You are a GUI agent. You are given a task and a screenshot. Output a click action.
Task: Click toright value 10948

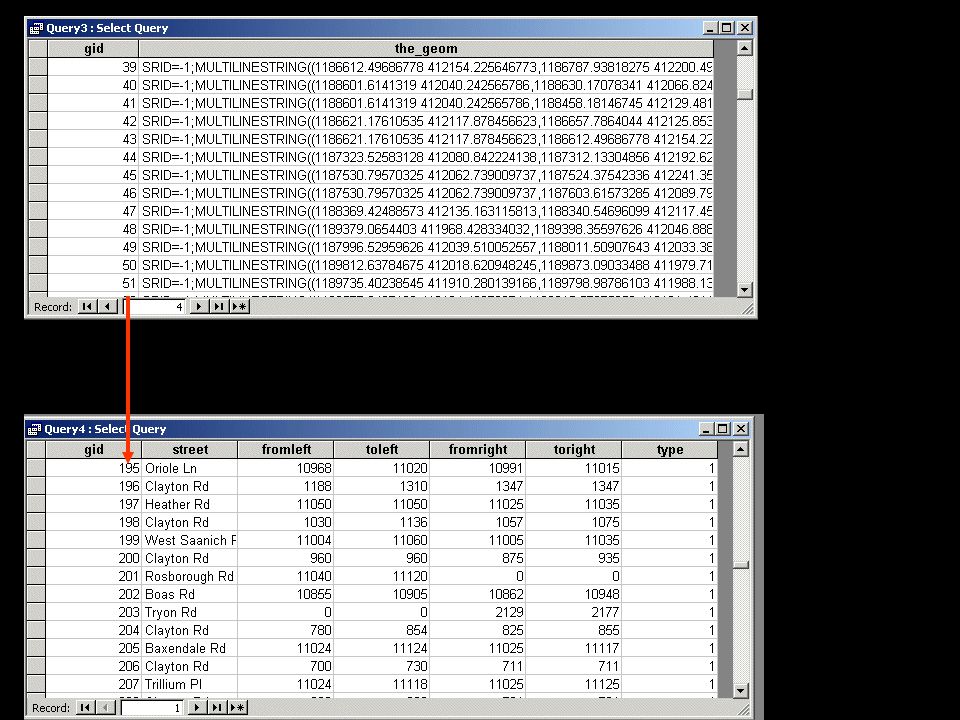pos(574,594)
